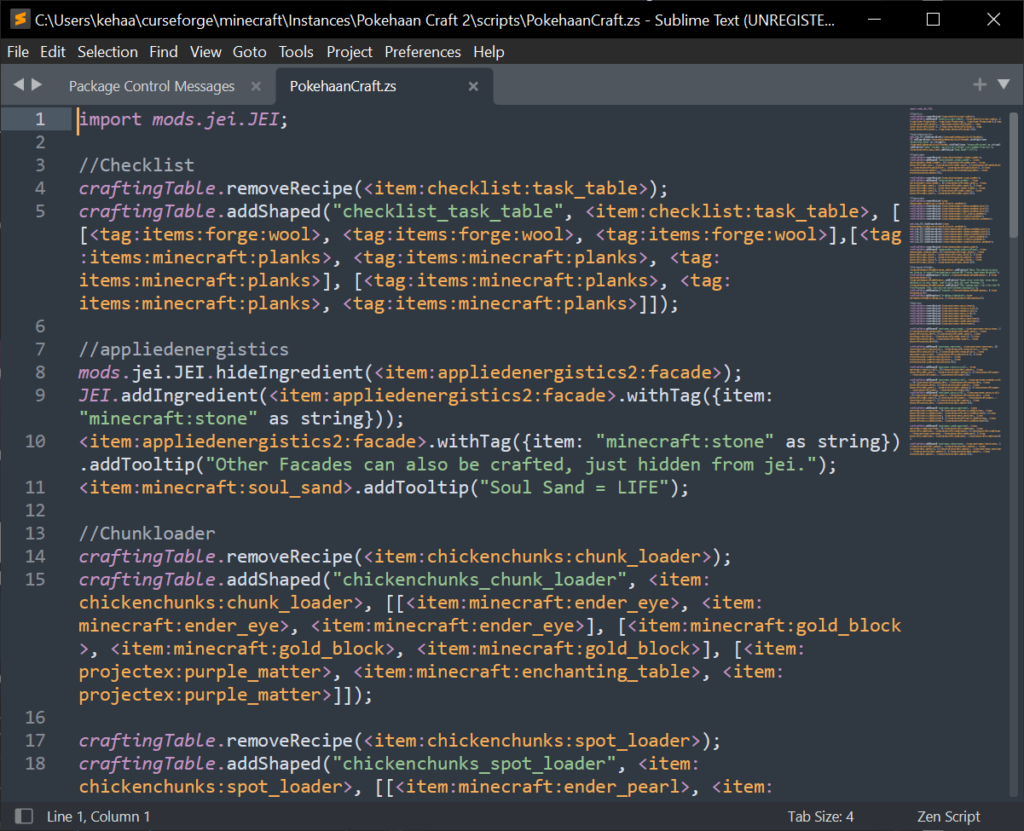Open the View menu

tap(206, 52)
